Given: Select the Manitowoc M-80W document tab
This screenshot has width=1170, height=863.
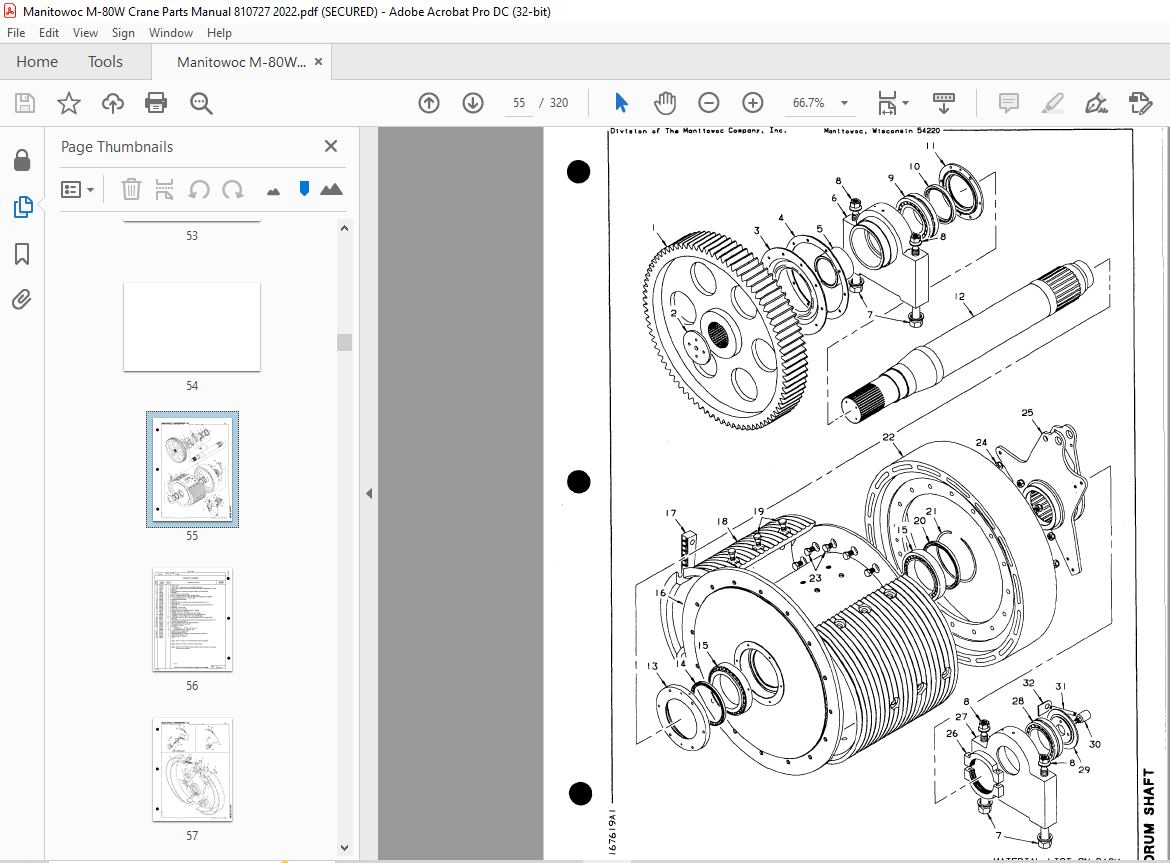Looking at the screenshot, I should coord(241,62).
